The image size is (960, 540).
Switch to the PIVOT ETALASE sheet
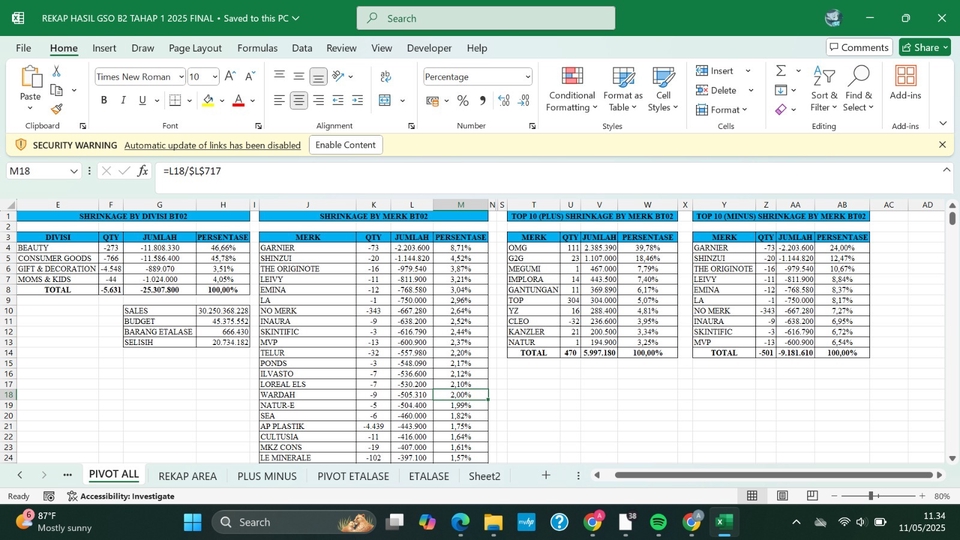pos(353,476)
